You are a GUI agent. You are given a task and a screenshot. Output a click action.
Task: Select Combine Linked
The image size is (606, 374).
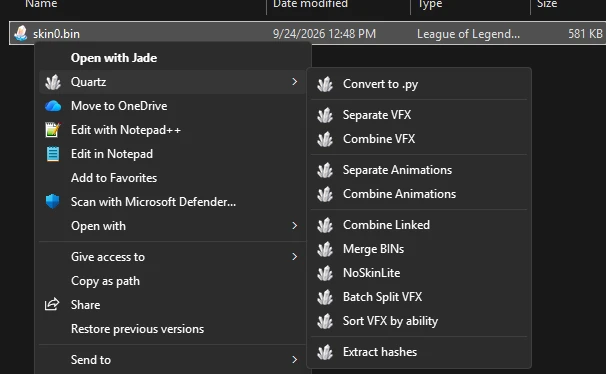[x=419, y=225]
